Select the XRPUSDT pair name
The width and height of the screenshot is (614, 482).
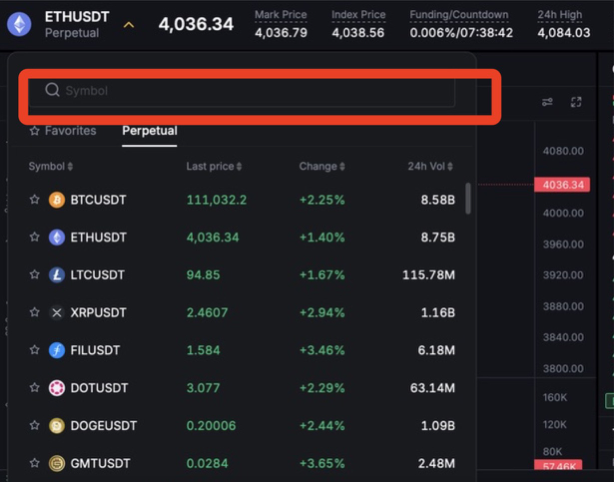98,312
